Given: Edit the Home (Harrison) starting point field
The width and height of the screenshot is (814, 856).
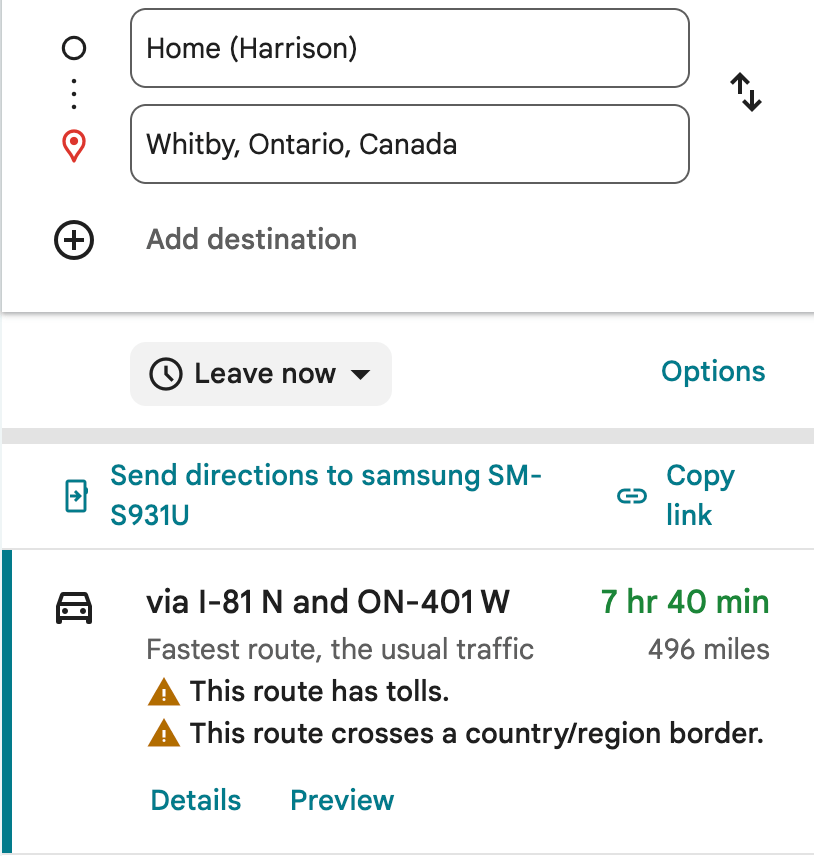Looking at the screenshot, I should tap(409, 48).
